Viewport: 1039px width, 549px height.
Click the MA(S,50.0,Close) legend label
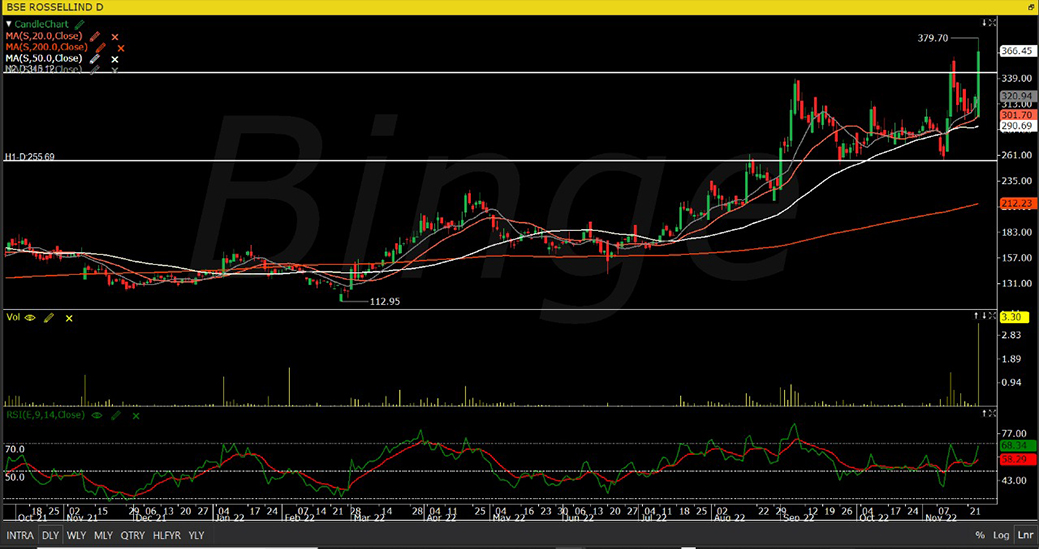tap(44, 59)
